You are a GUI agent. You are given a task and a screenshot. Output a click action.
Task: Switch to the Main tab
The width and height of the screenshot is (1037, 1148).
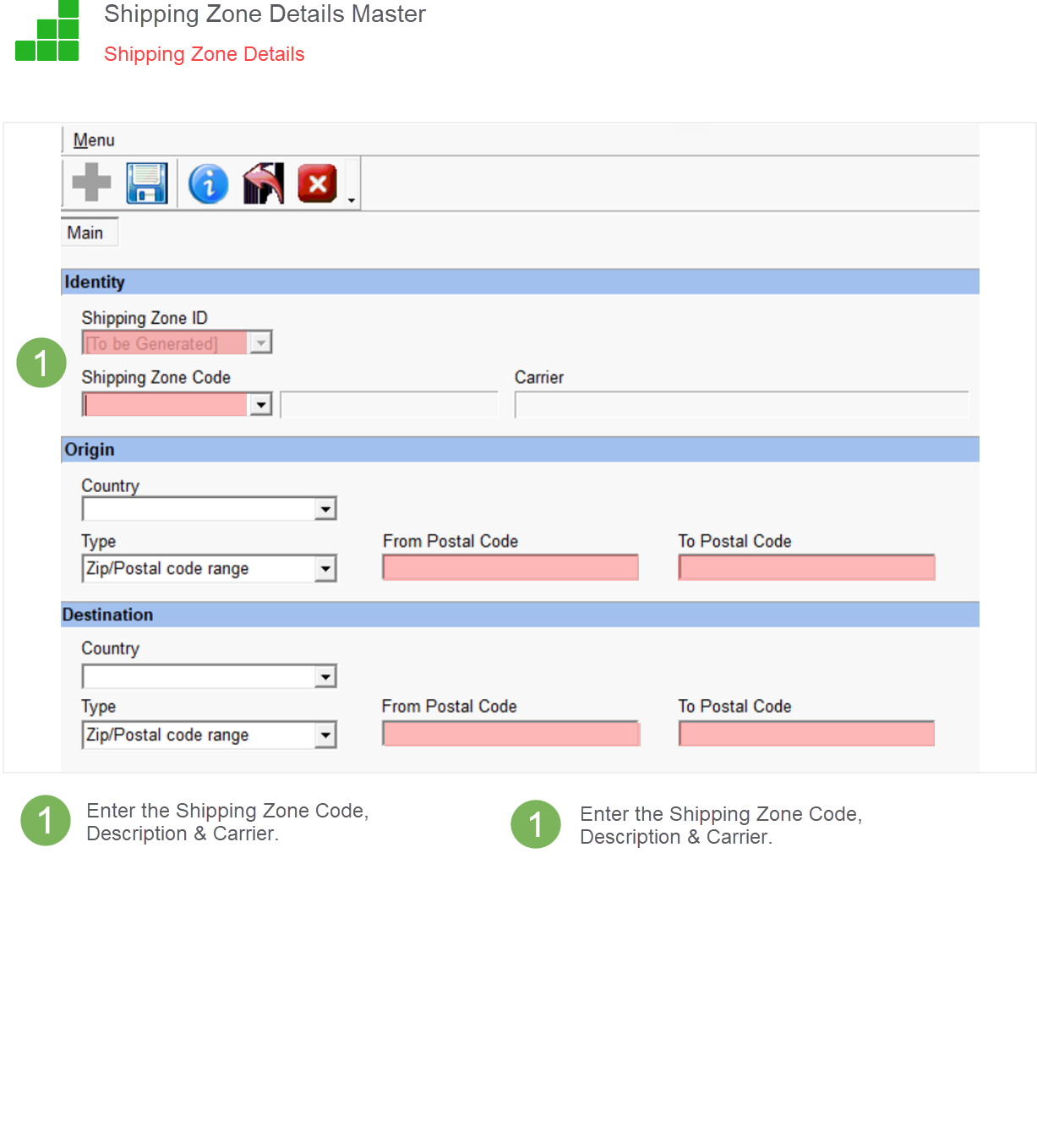click(85, 232)
